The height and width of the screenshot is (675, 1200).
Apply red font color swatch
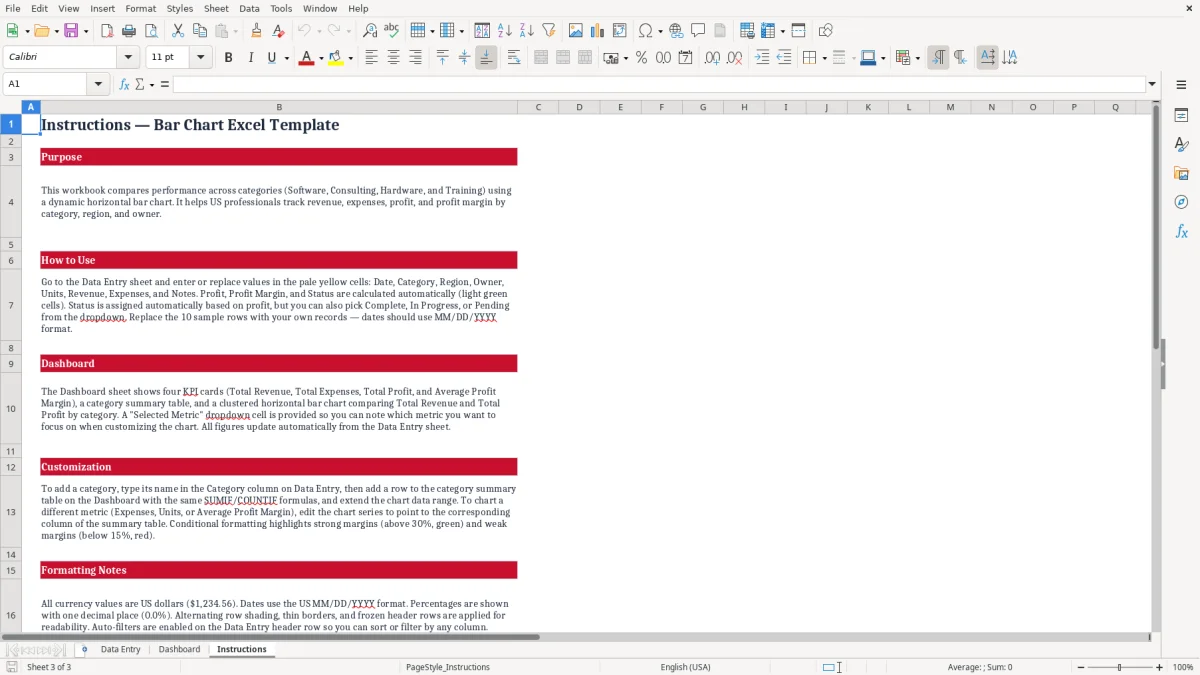pos(306,58)
